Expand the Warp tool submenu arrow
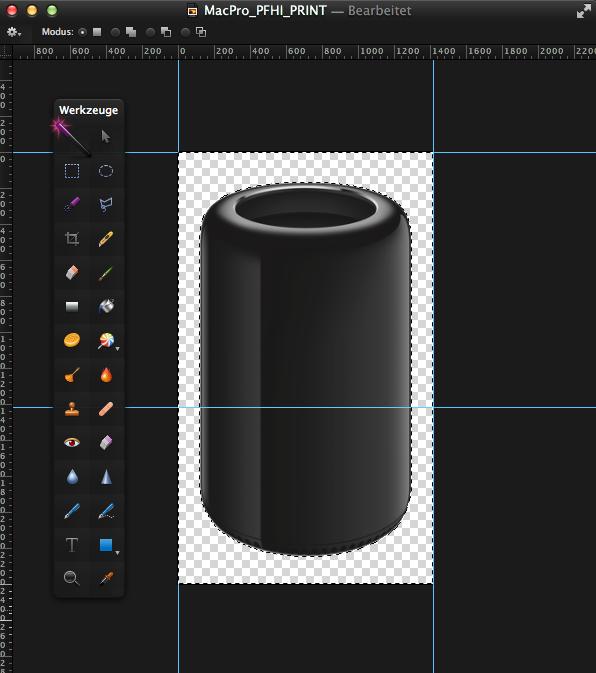Screen dimensions: 596x673 [x=117, y=349]
